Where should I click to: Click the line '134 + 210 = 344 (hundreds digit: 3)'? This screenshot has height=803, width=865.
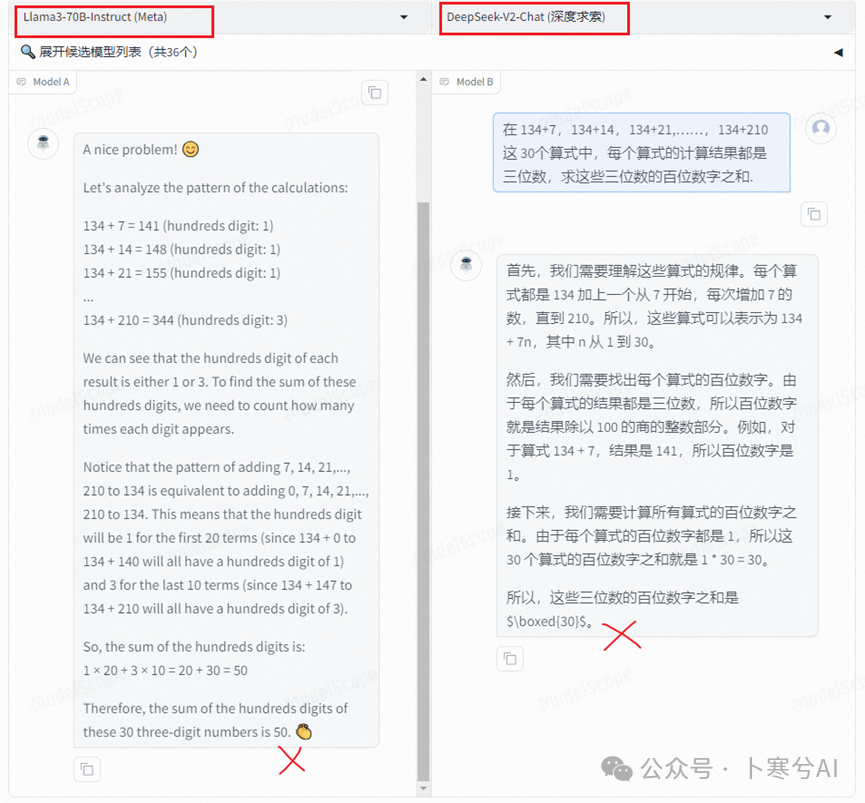pyautogui.click(x=185, y=320)
